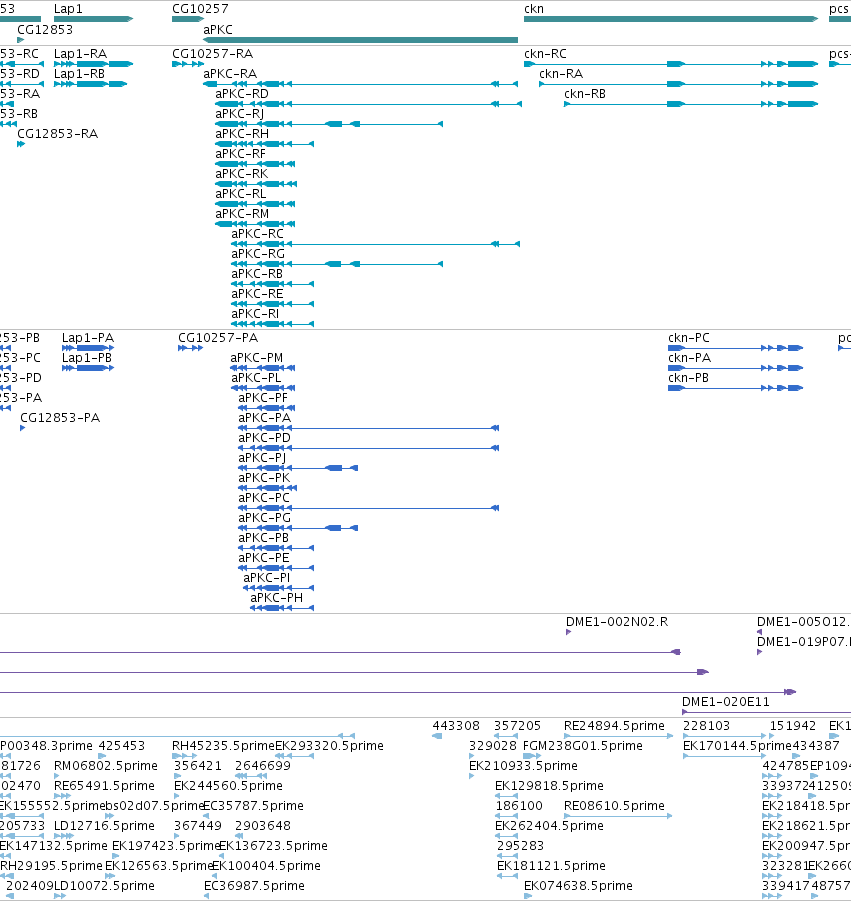Select the ckn-PA protein label
The width and height of the screenshot is (851, 901).
coord(690,358)
